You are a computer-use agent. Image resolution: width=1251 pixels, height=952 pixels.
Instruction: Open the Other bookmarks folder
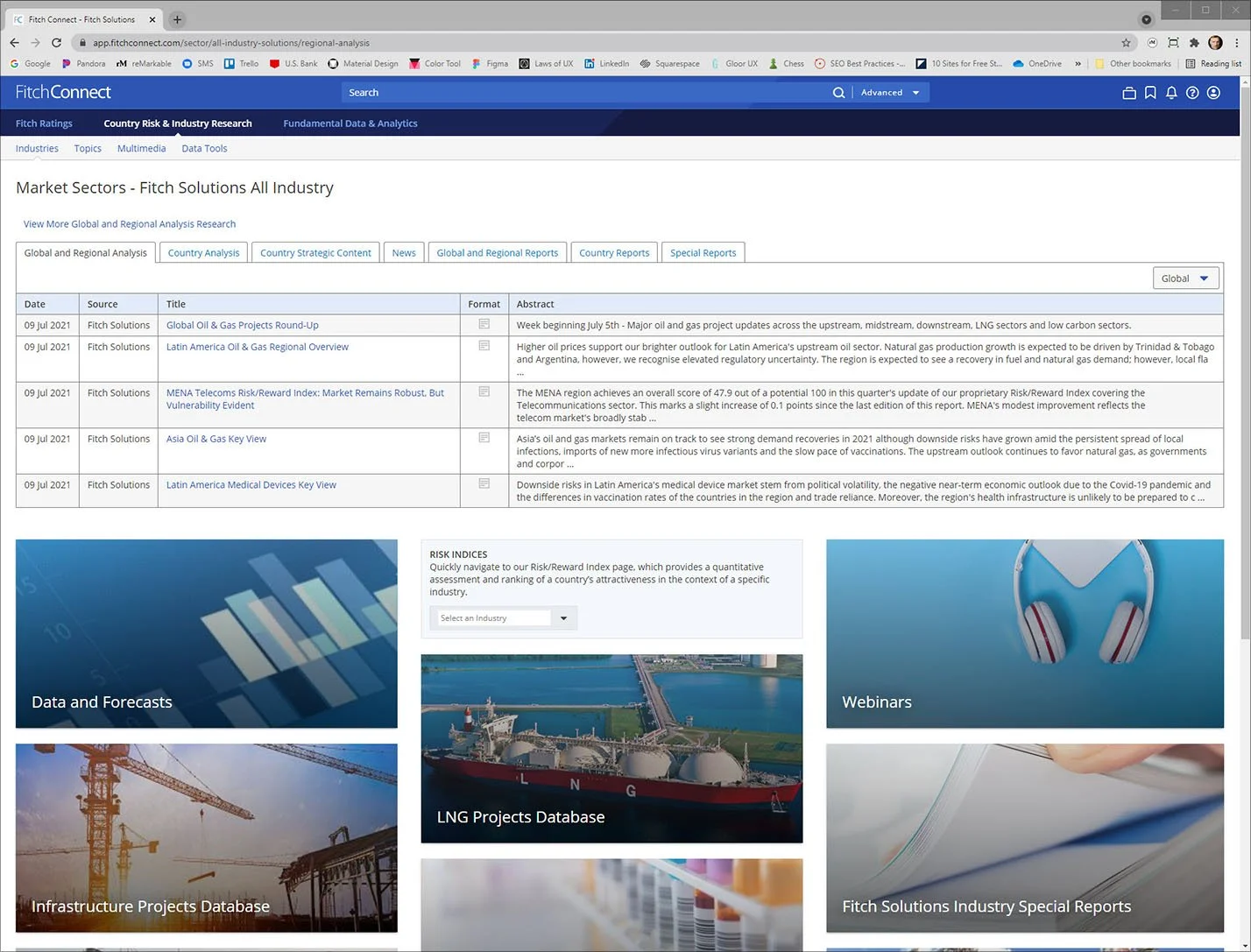pos(1133,63)
